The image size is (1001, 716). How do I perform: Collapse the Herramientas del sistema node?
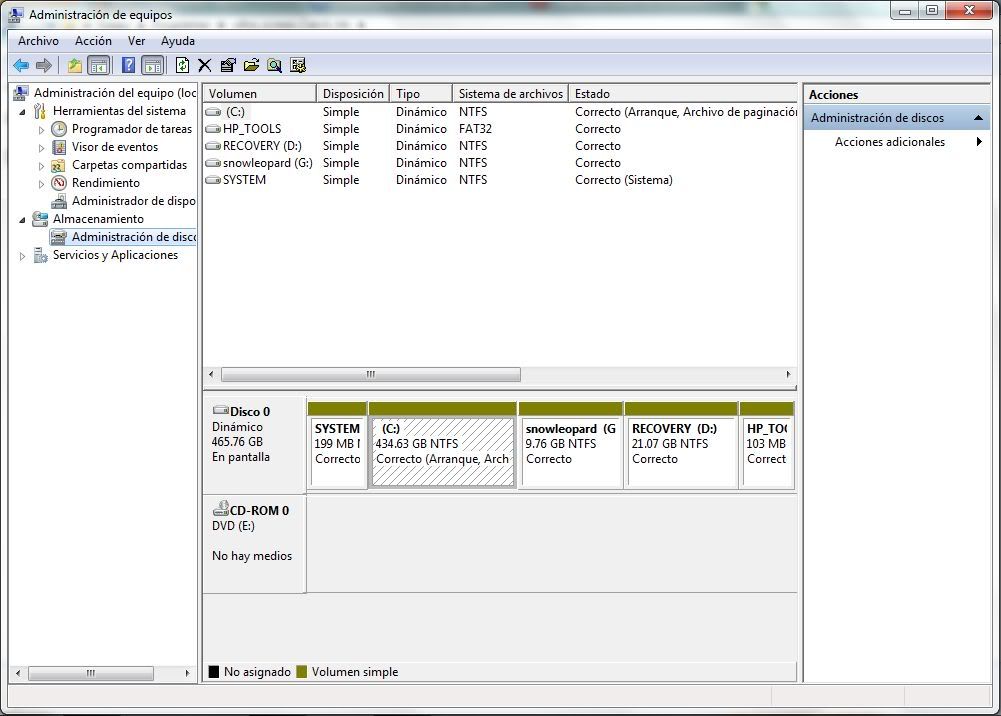tap(22, 112)
